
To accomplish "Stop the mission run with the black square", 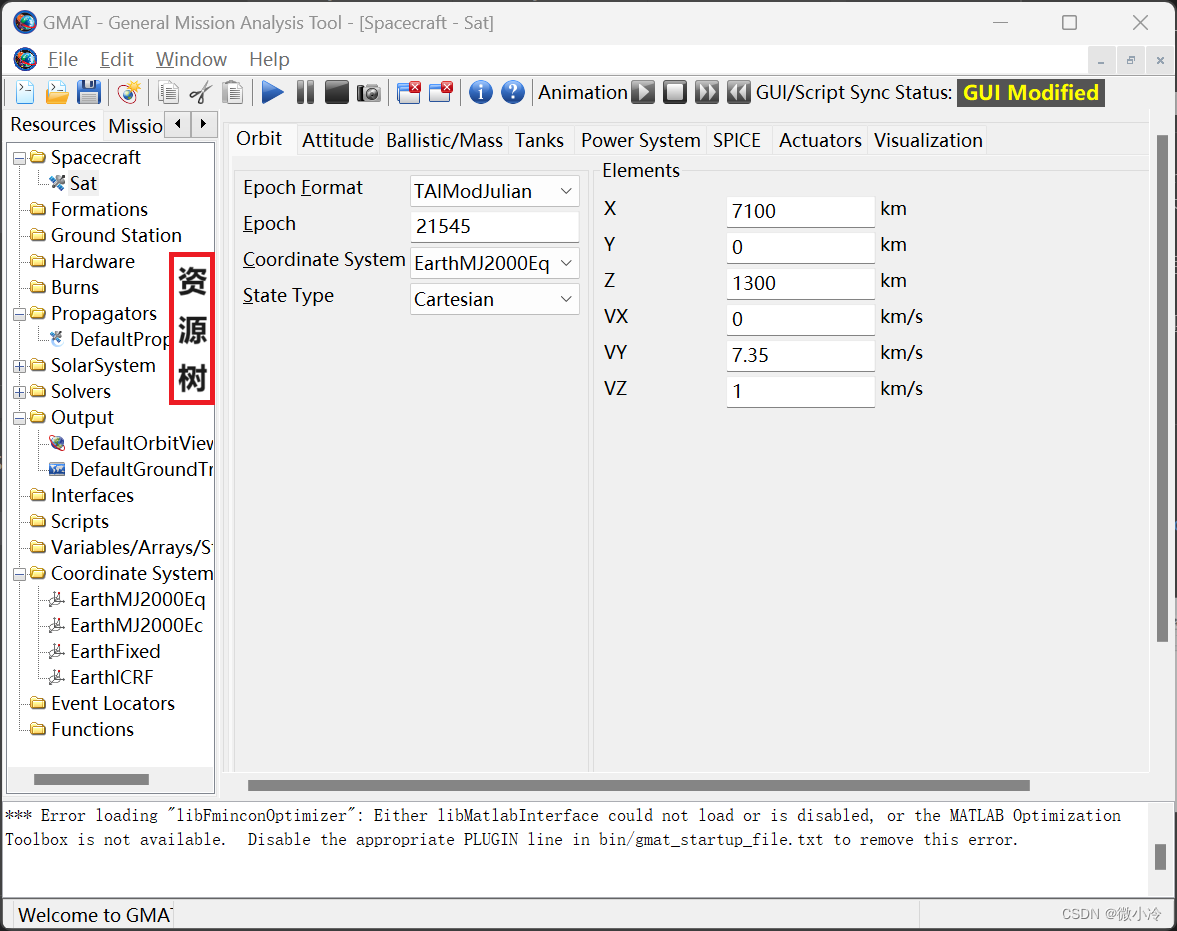I will pyautogui.click(x=336, y=92).
